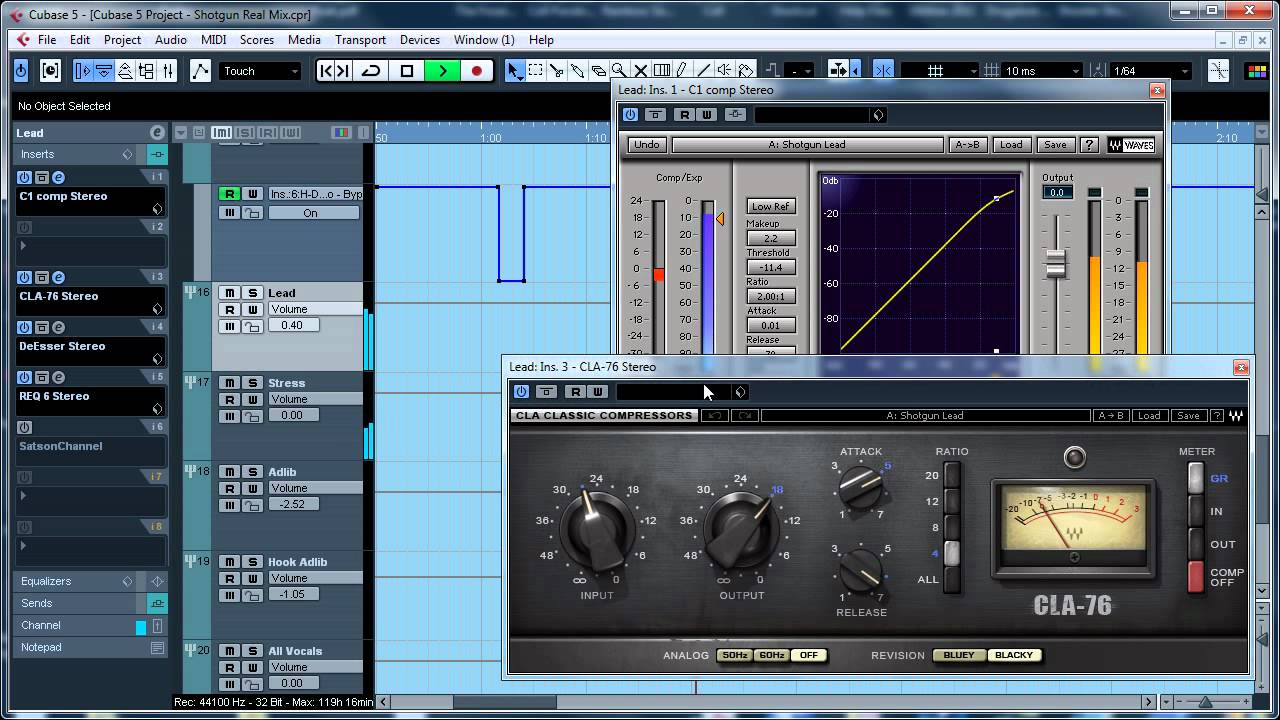Collapse the Inserts inspector section

click(38, 154)
